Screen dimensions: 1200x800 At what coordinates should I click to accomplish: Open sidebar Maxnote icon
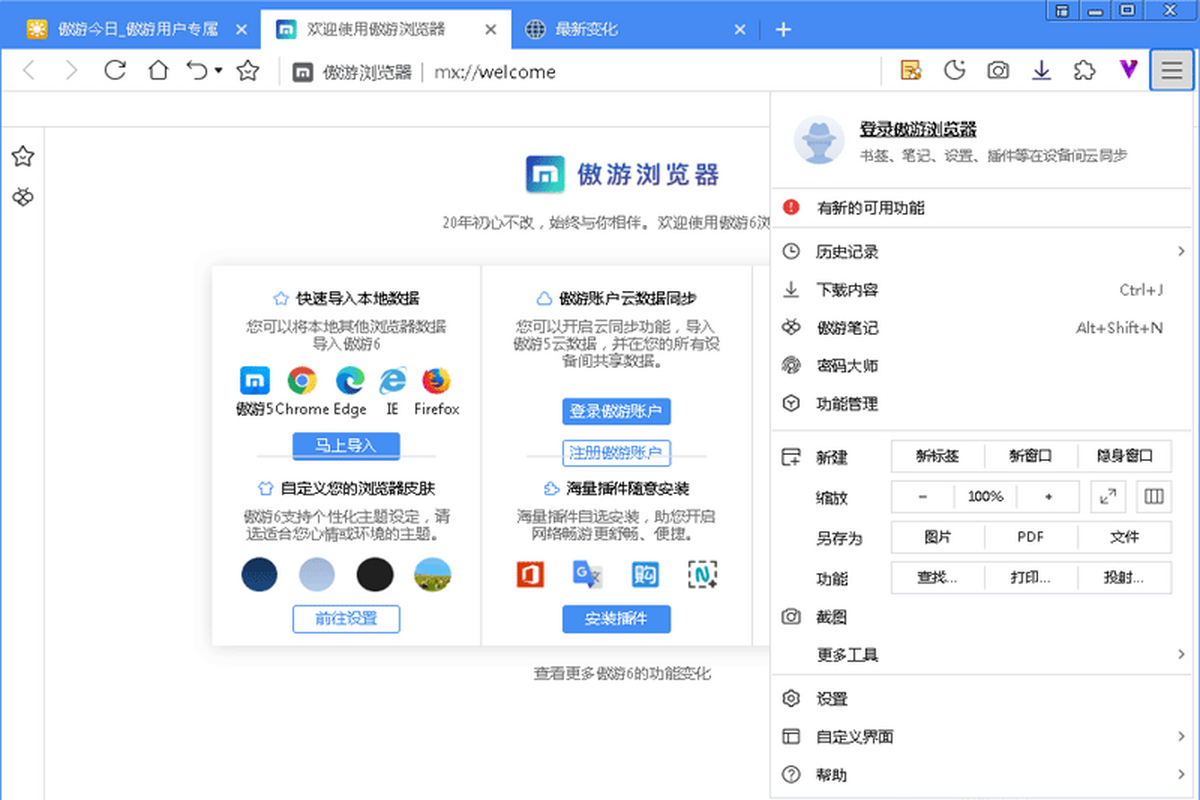tap(23, 198)
